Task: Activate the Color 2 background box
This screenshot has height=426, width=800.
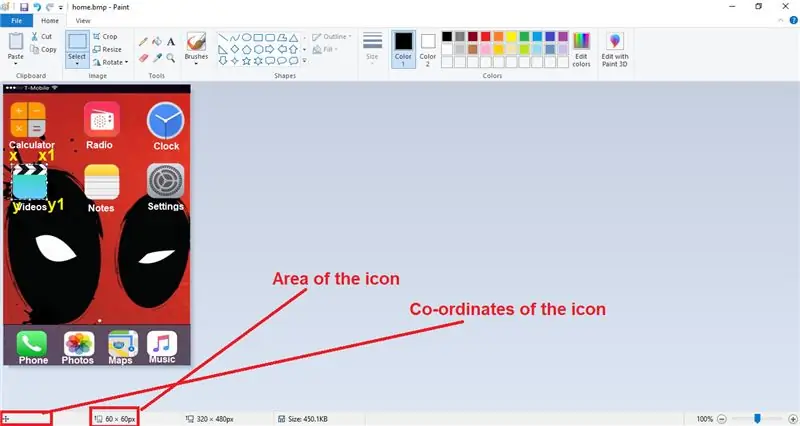Action: (428, 49)
